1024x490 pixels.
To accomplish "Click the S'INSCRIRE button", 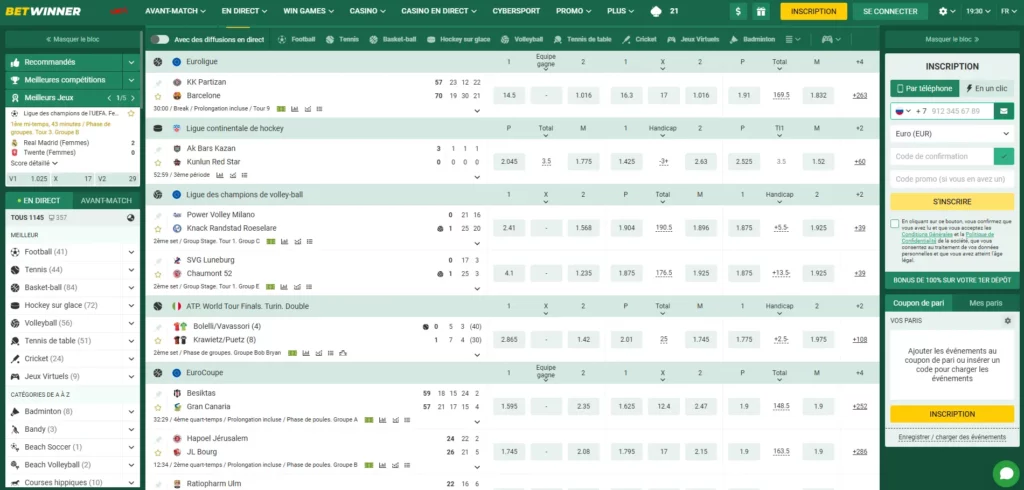I will coord(952,202).
